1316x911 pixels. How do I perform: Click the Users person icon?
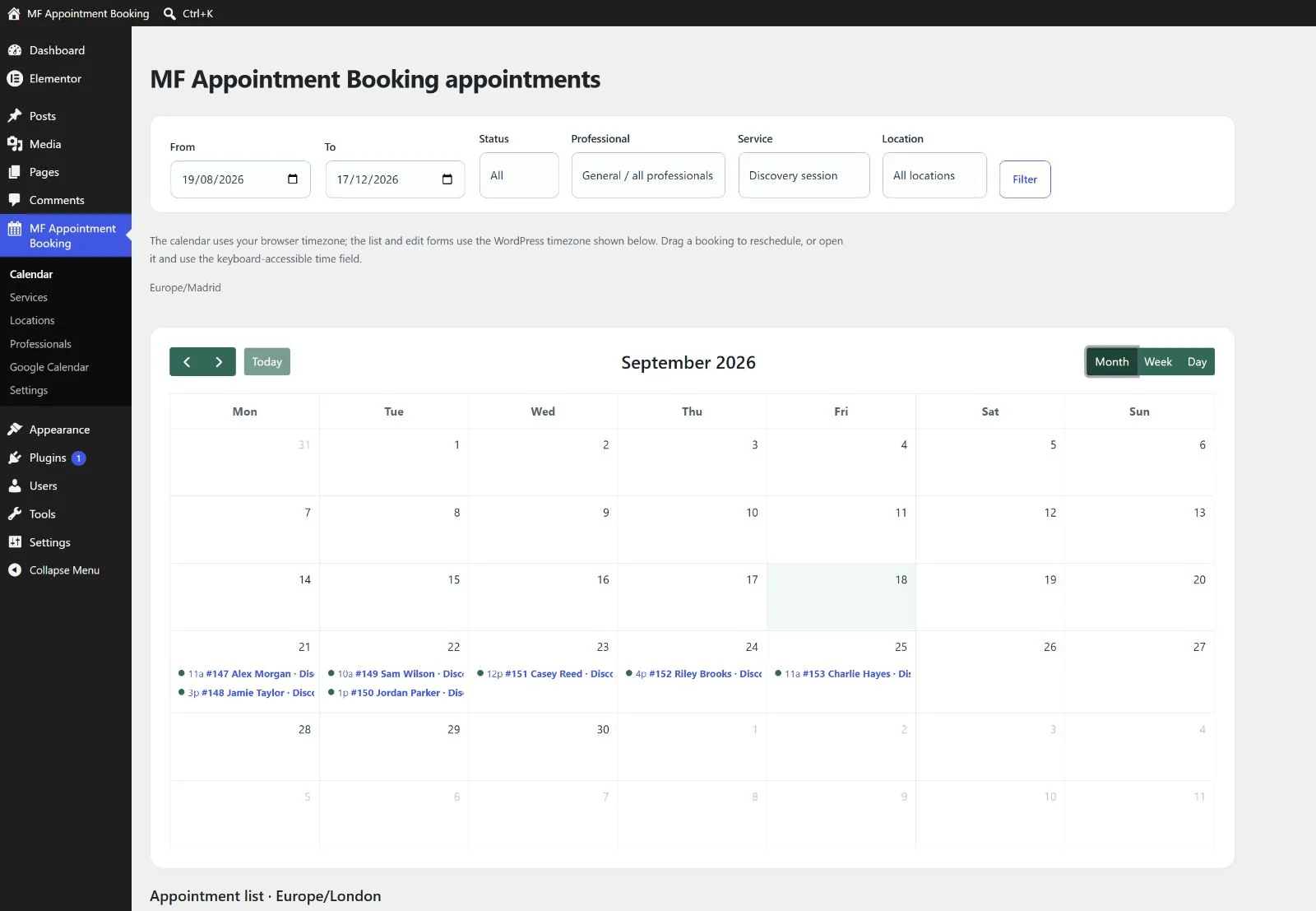click(15, 486)
